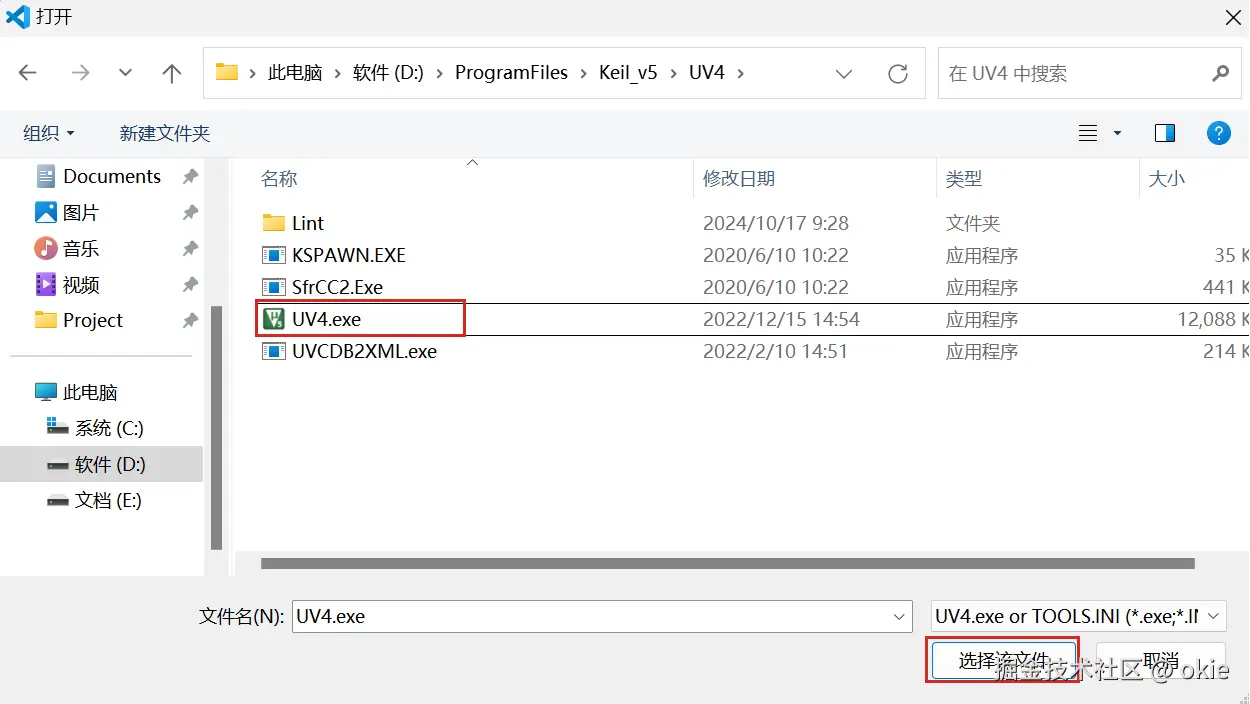Refresh the current folder view
Viewport: 1250px width, 704px height.
(x=898, y=73)
